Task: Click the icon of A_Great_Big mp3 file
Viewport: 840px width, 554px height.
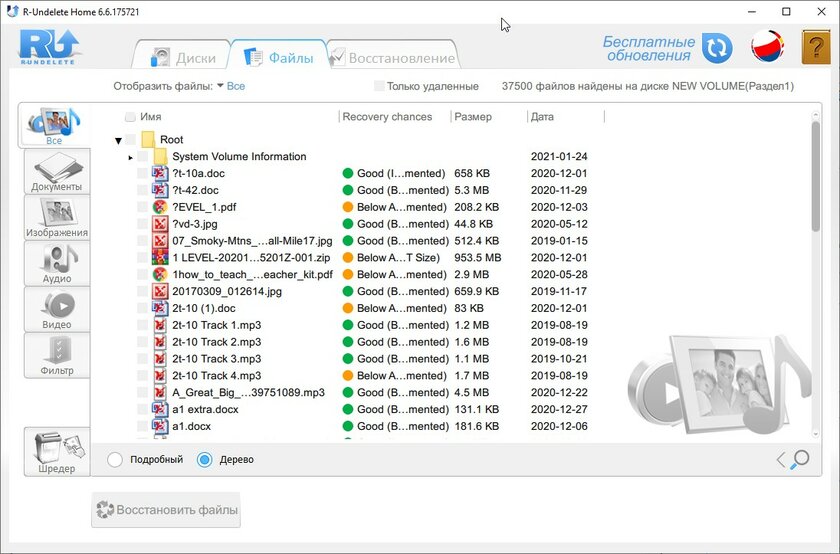Action: 160,393
